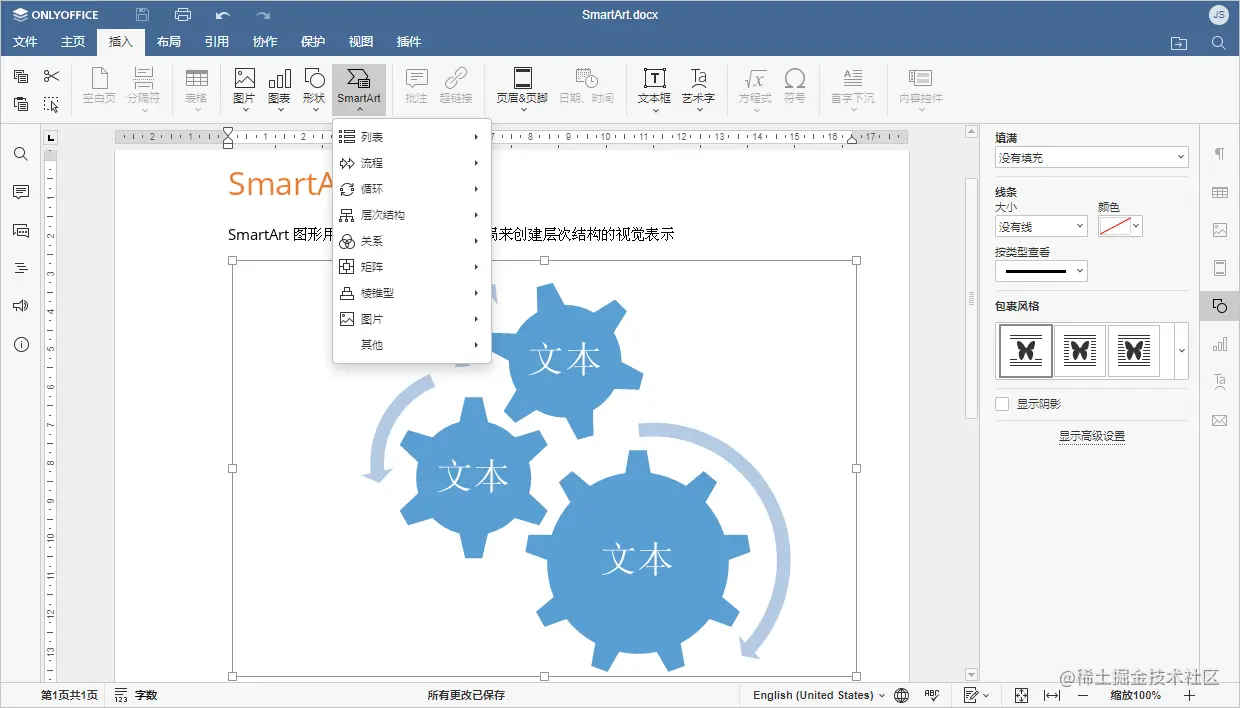Open the line 颜色 color swatch

1118,225
